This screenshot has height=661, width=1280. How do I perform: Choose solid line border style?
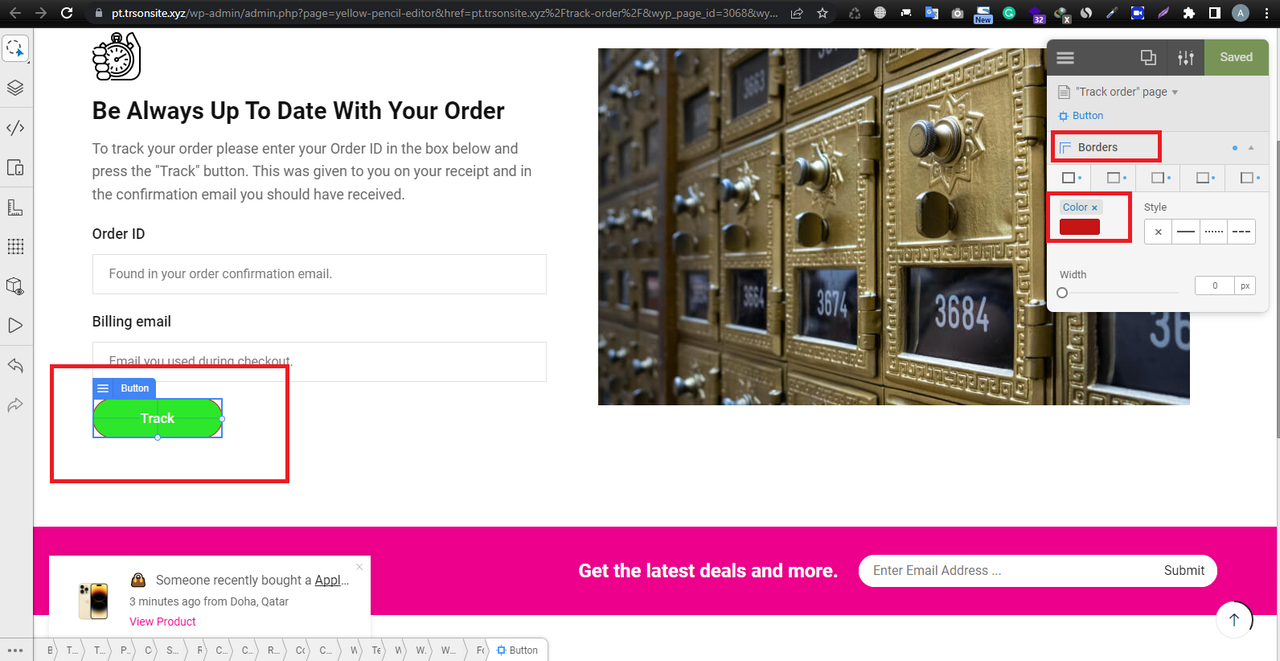[x=1185, y=231]
